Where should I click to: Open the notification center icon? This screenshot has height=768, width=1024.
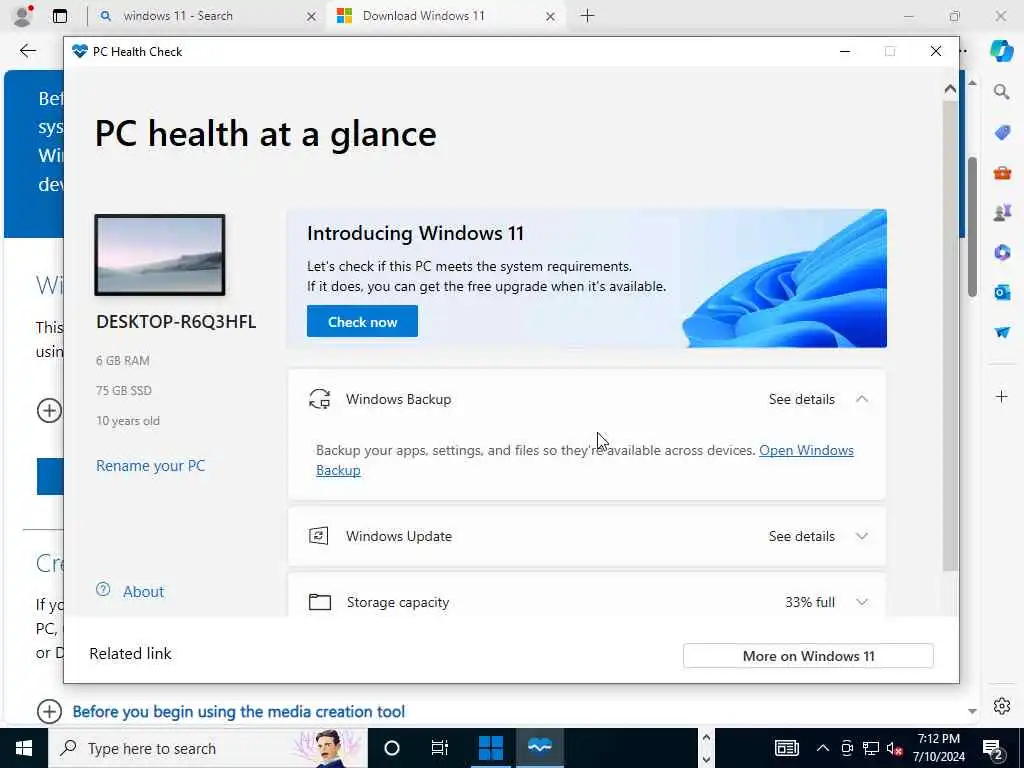pos(992,749)
